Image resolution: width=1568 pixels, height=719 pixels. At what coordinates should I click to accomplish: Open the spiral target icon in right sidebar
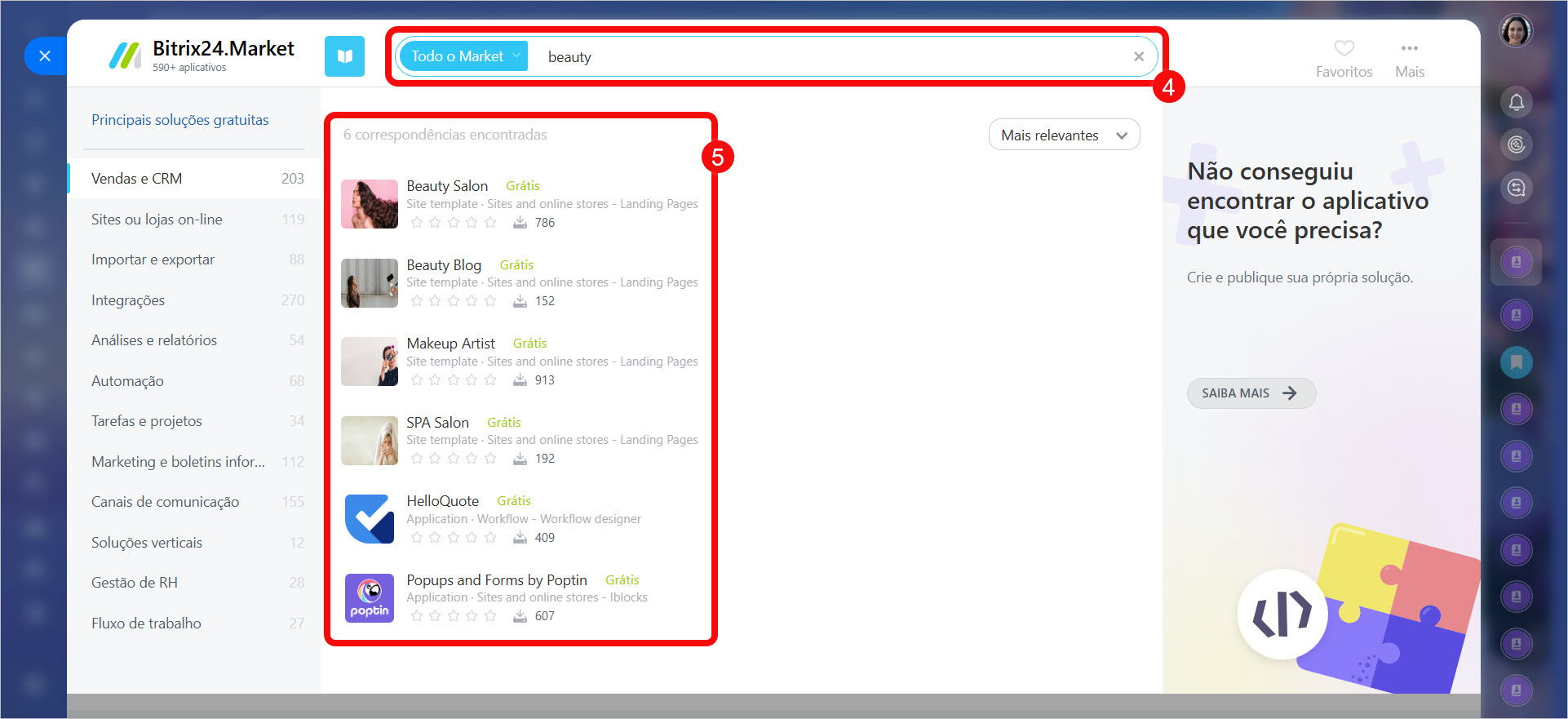[1516, 145]
